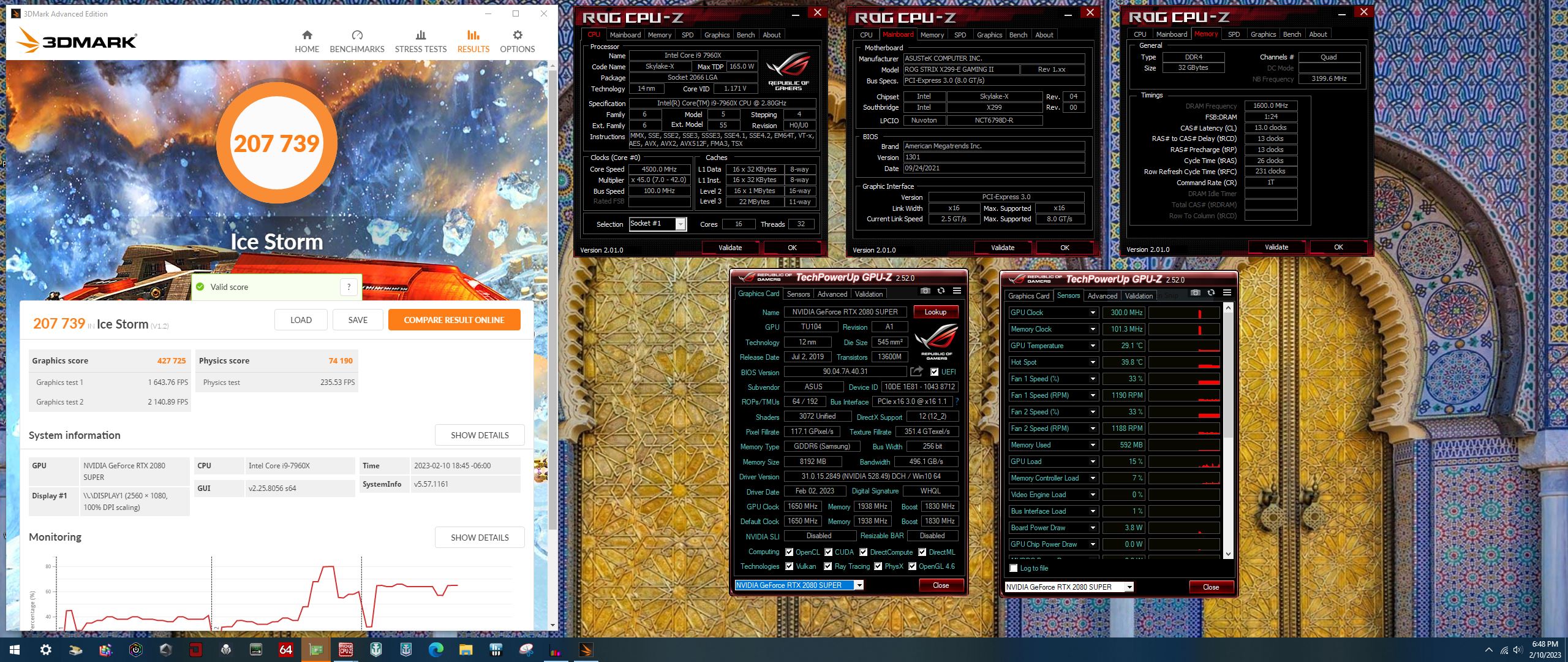Screen dimensions: 1568x662
Task: Toggle UEFI checkbox in GPU-Z
Action: [x=934, y=372]
